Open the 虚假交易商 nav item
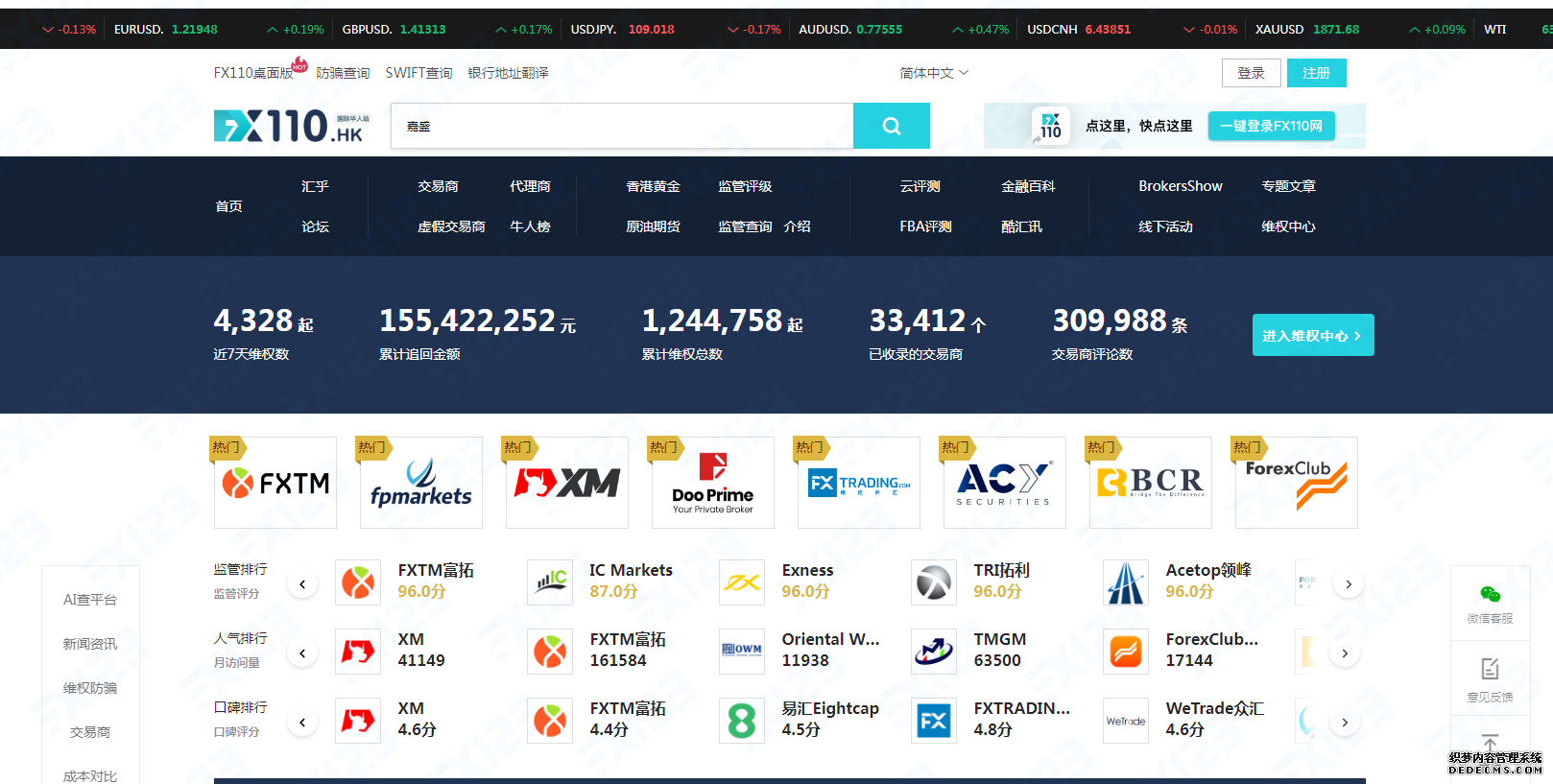The height and width of the screenshot is (784, 1553). click(451, 226)
